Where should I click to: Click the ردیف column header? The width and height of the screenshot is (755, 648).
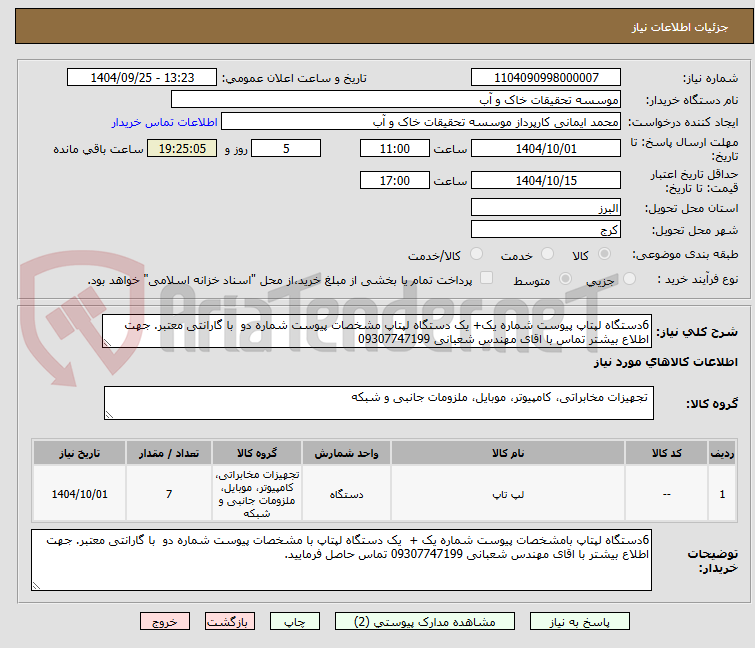tap(722, 453)
